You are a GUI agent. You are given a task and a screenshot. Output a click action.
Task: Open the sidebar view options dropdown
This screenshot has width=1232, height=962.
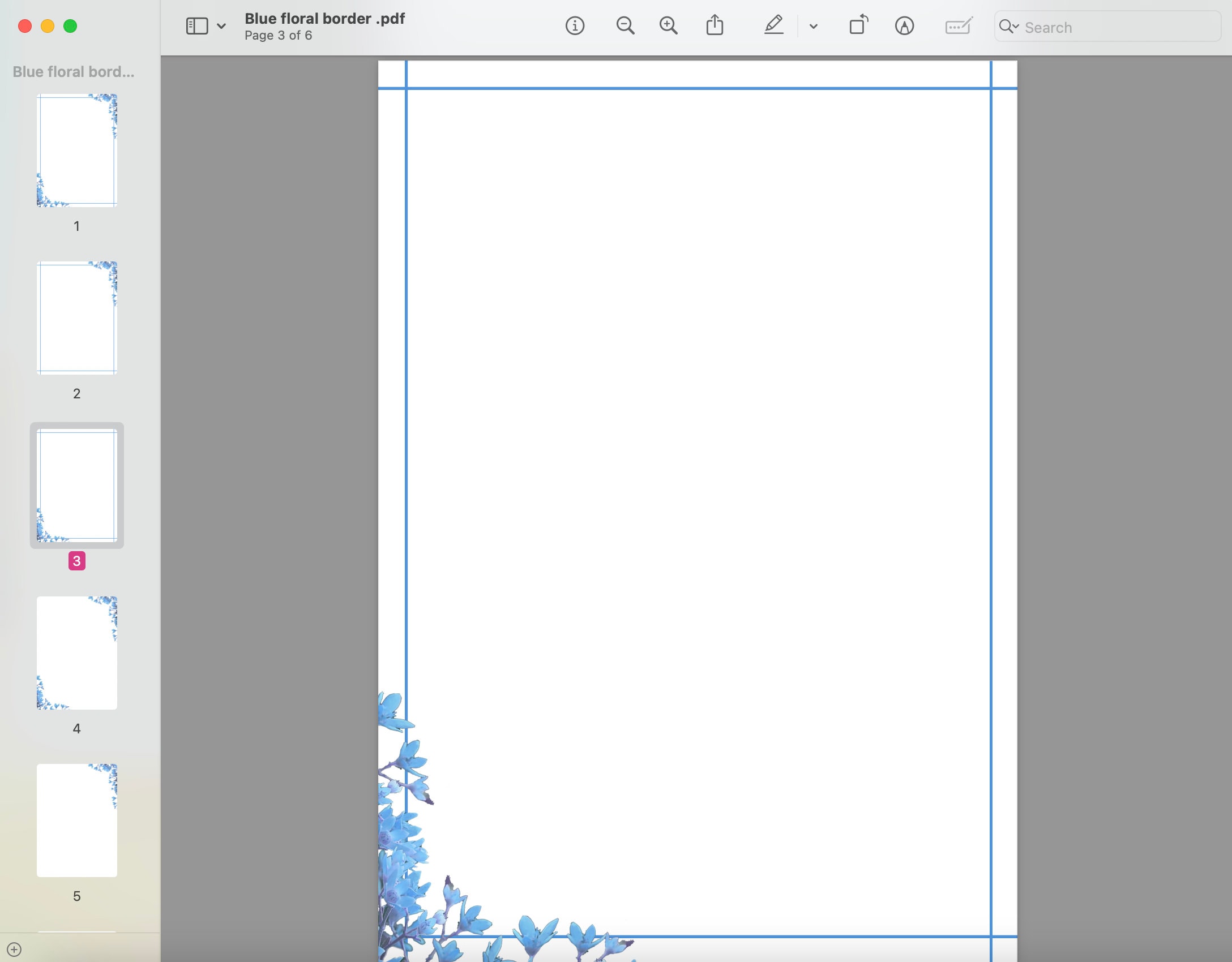(221, 26)
